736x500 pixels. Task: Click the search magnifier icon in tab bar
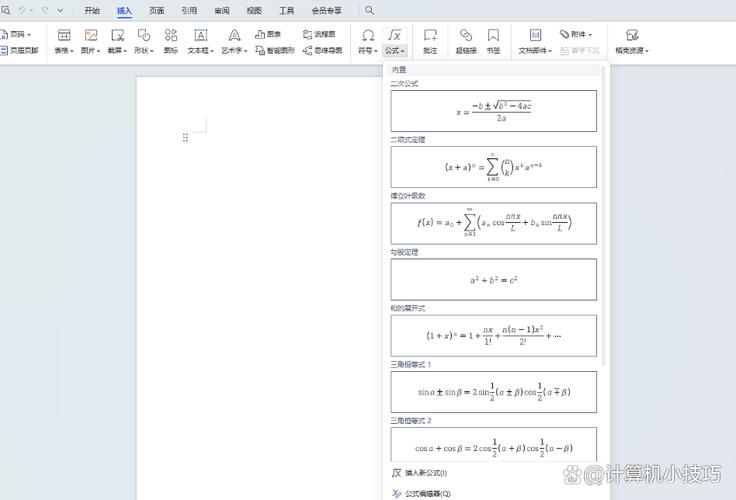369,10
